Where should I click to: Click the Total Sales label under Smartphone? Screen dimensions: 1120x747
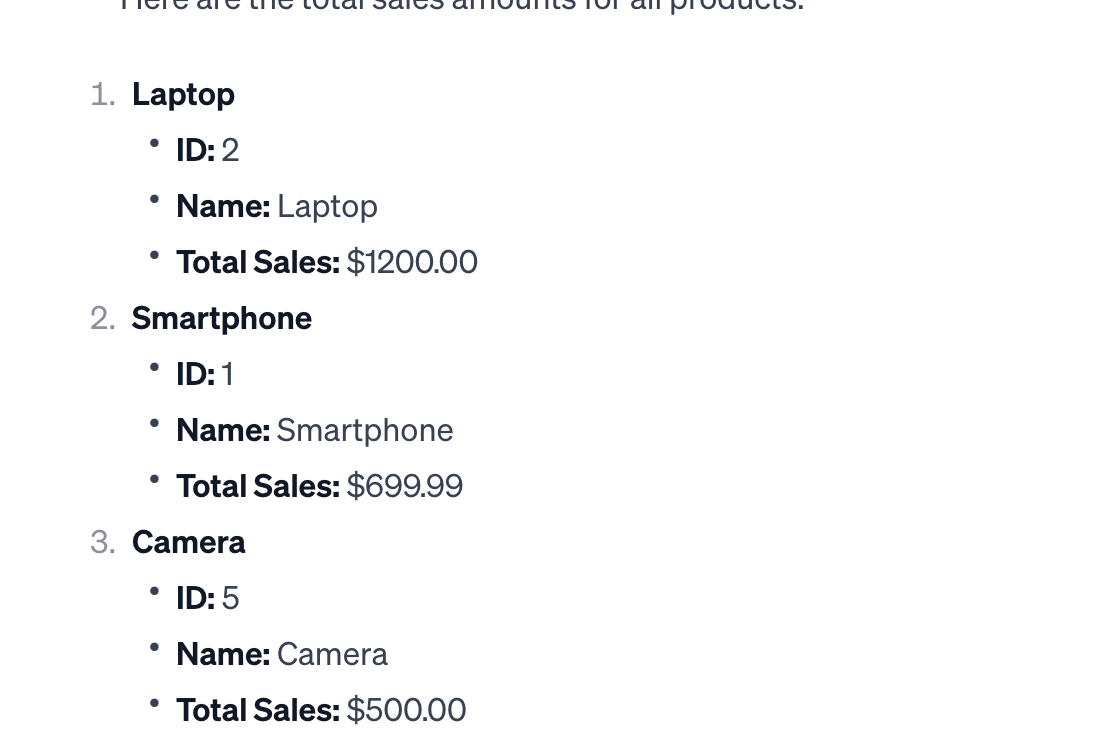point(257,486)
